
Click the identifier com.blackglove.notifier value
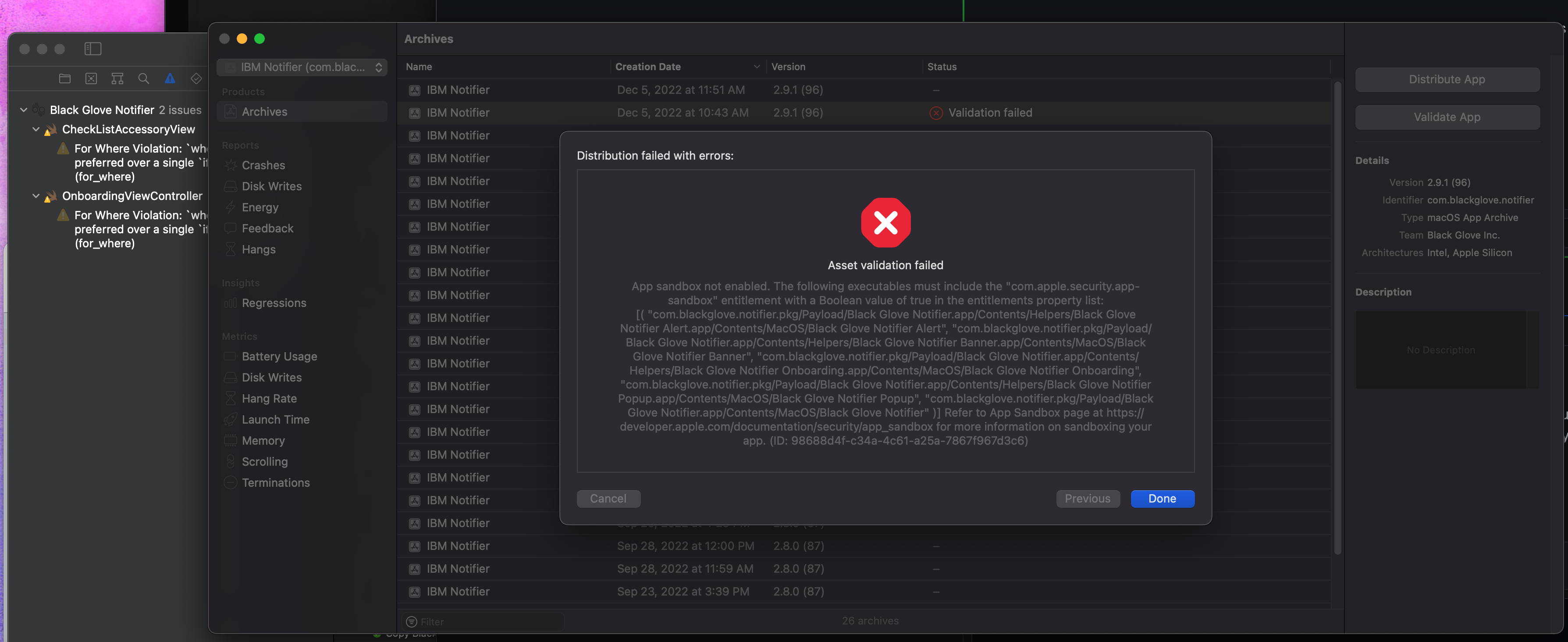pyautogui.click(x=1480, y=200)
